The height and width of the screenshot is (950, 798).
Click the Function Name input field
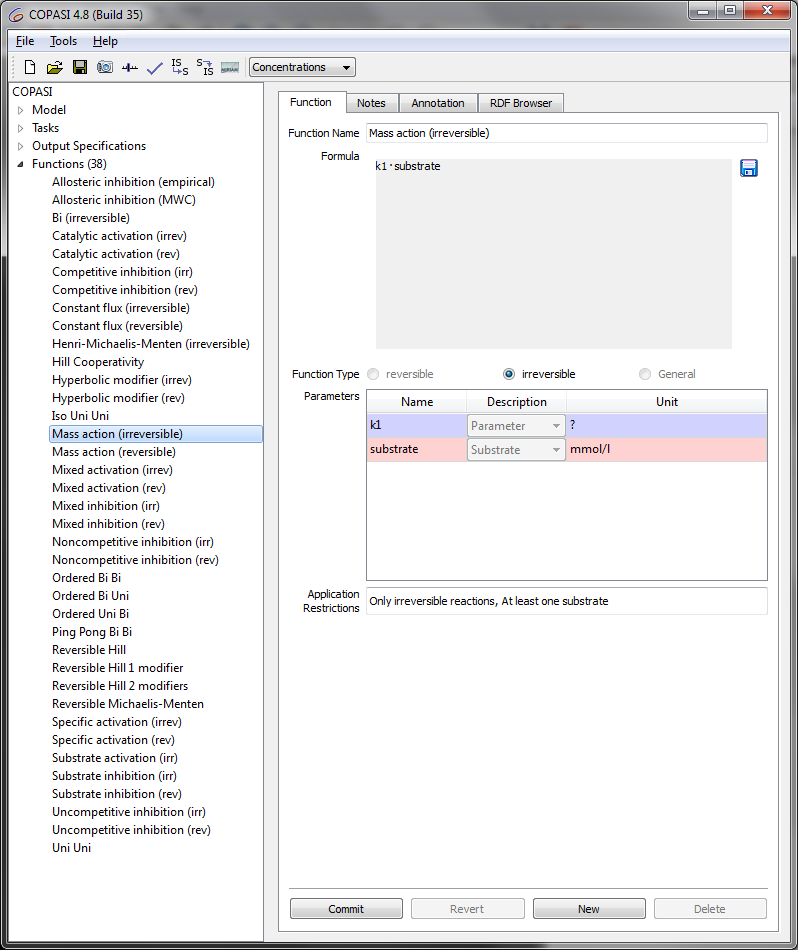[x=566, y=133]
